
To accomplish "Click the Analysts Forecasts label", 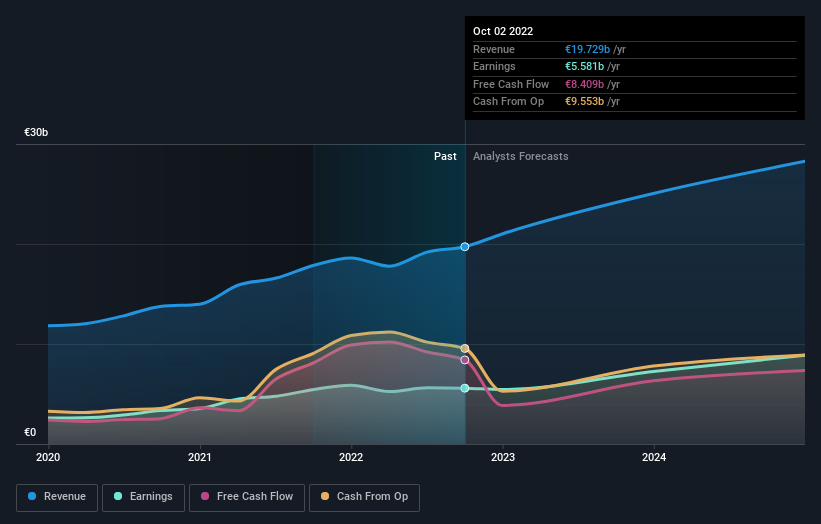I will (520, 156).
